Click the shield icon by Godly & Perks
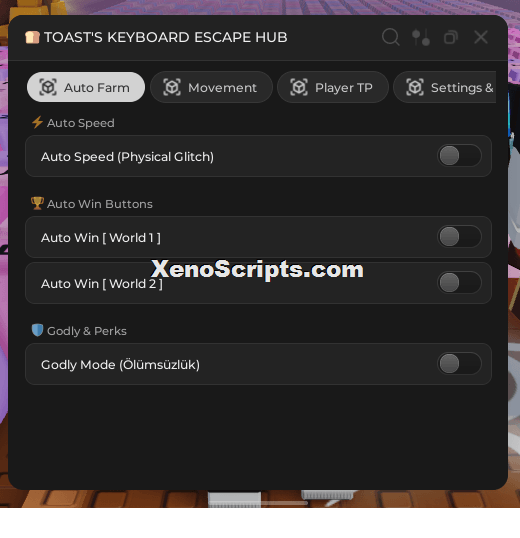Screen dimensions: 520x538 37,330
